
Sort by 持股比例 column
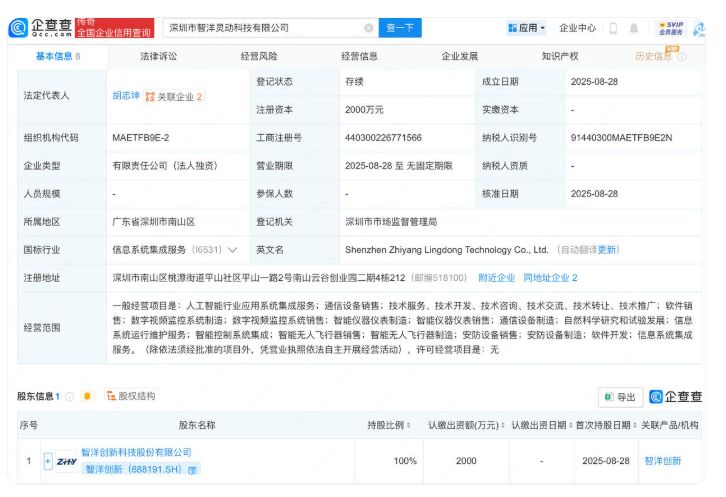click(385, 425)
